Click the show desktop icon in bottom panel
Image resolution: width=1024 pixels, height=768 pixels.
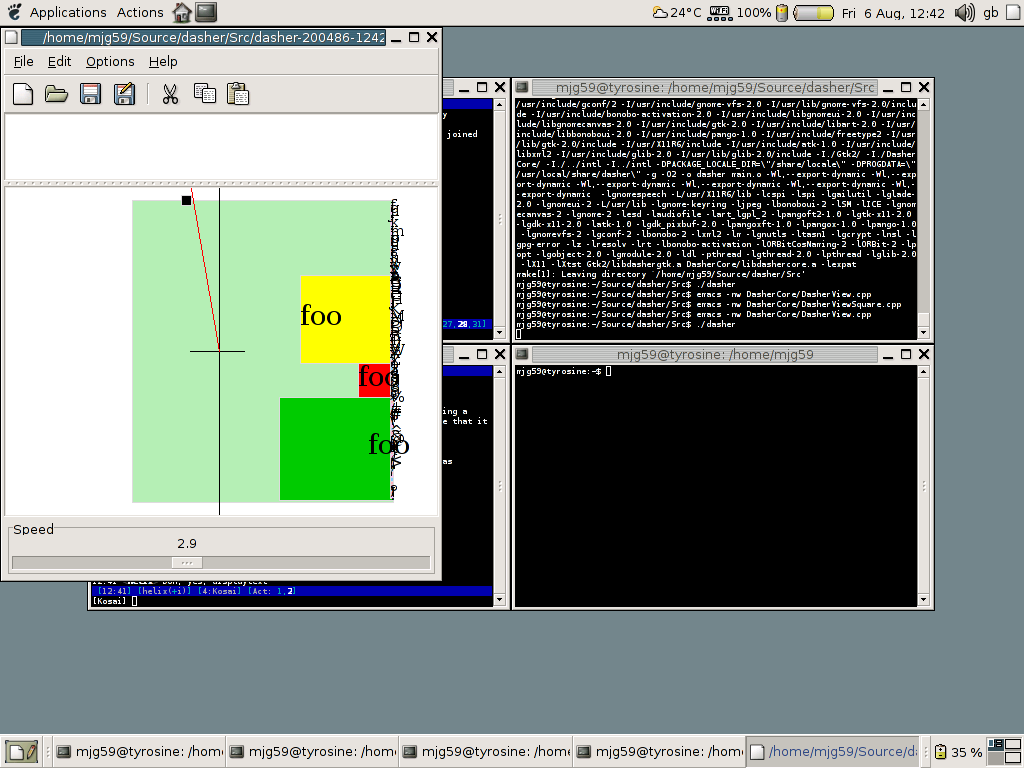21,752
